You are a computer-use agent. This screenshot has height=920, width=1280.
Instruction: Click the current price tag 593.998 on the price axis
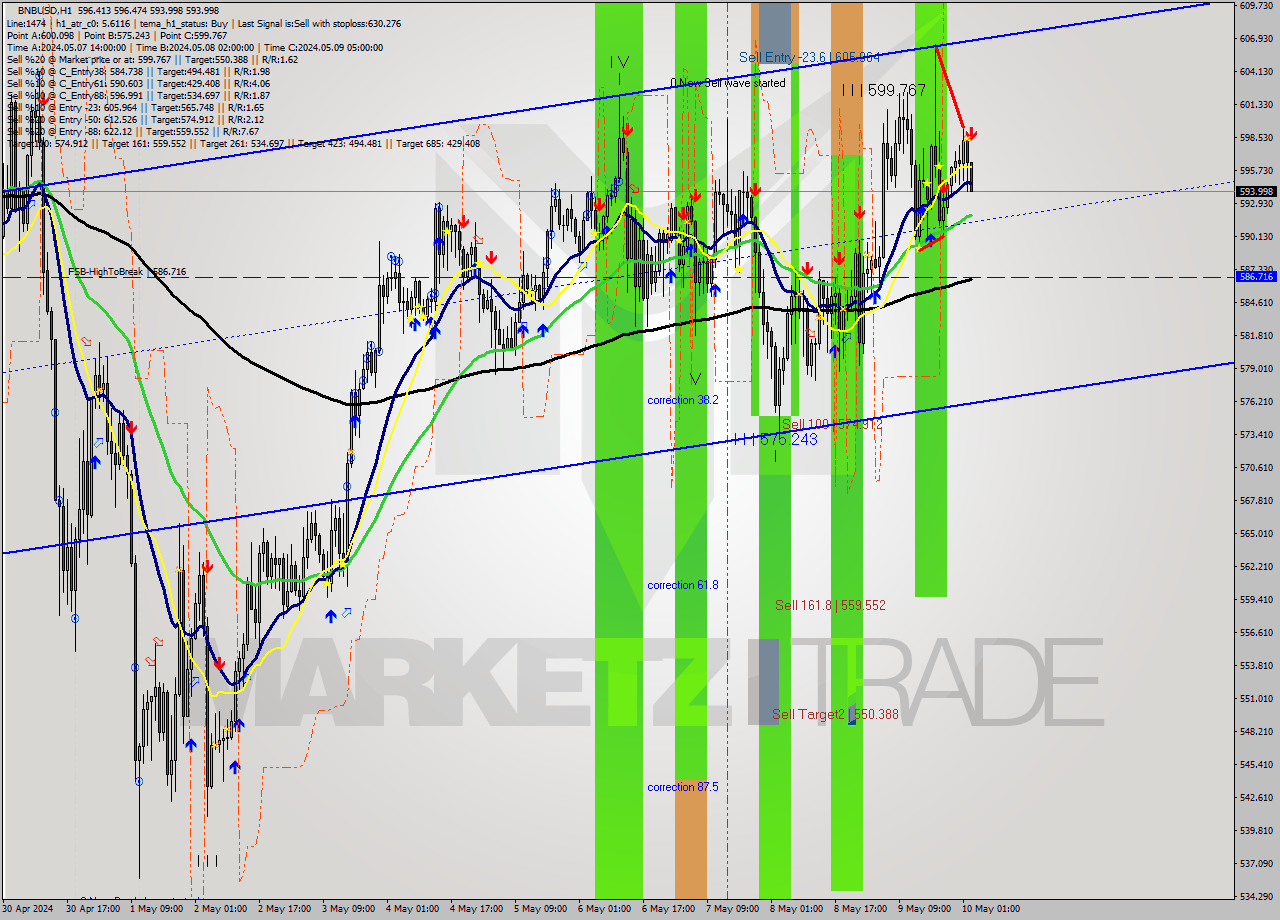tap(1256, 191)
